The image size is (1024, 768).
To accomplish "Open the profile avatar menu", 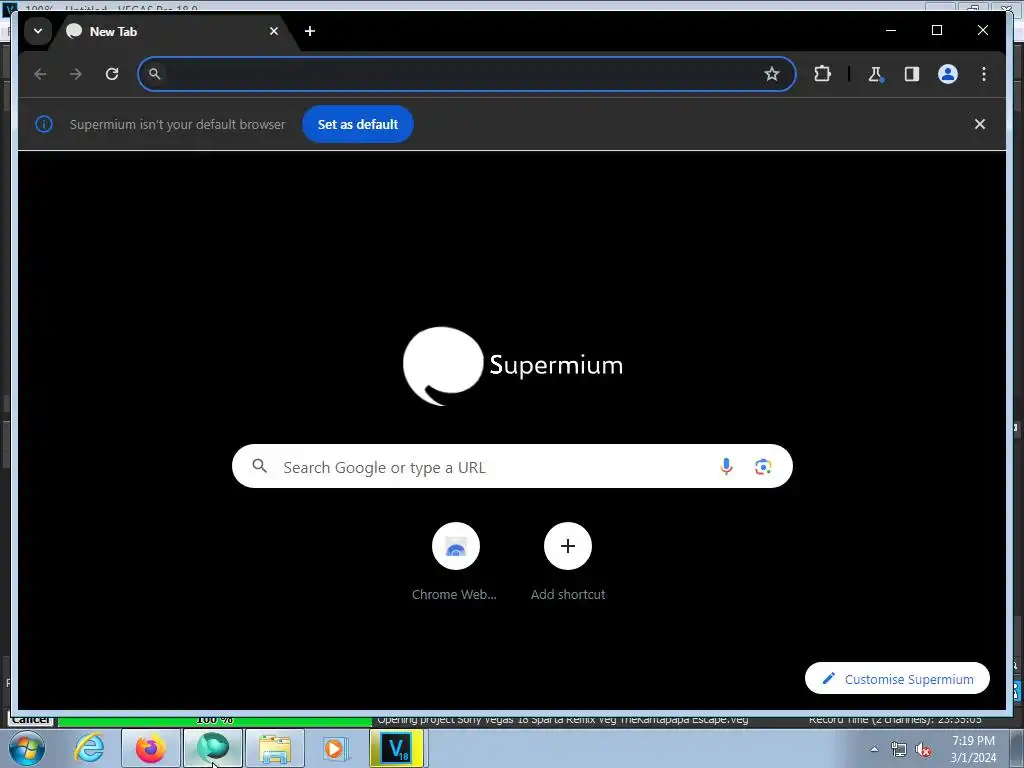I will point(948,74).
